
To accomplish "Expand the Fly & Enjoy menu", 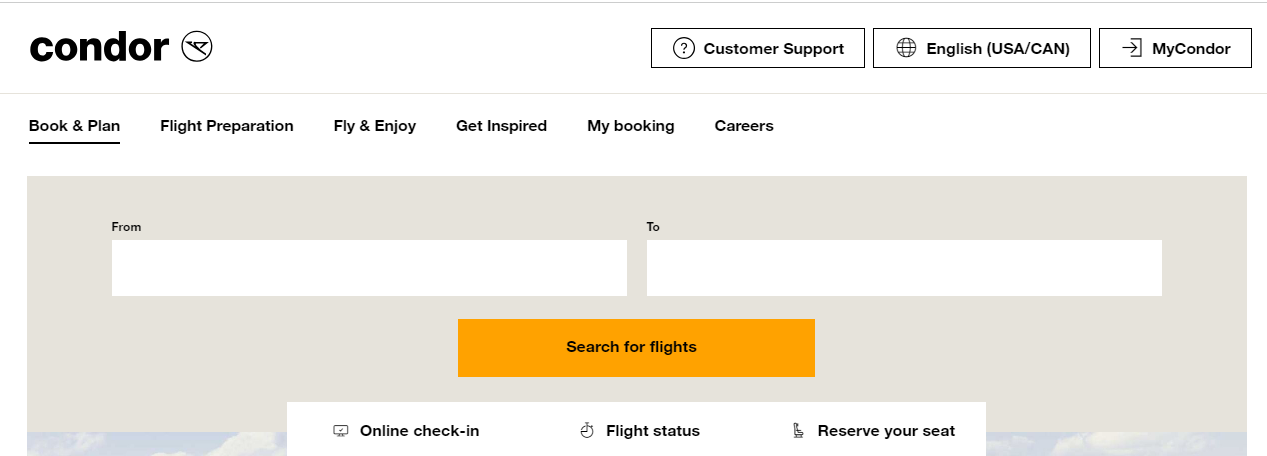I will point(375,126).
